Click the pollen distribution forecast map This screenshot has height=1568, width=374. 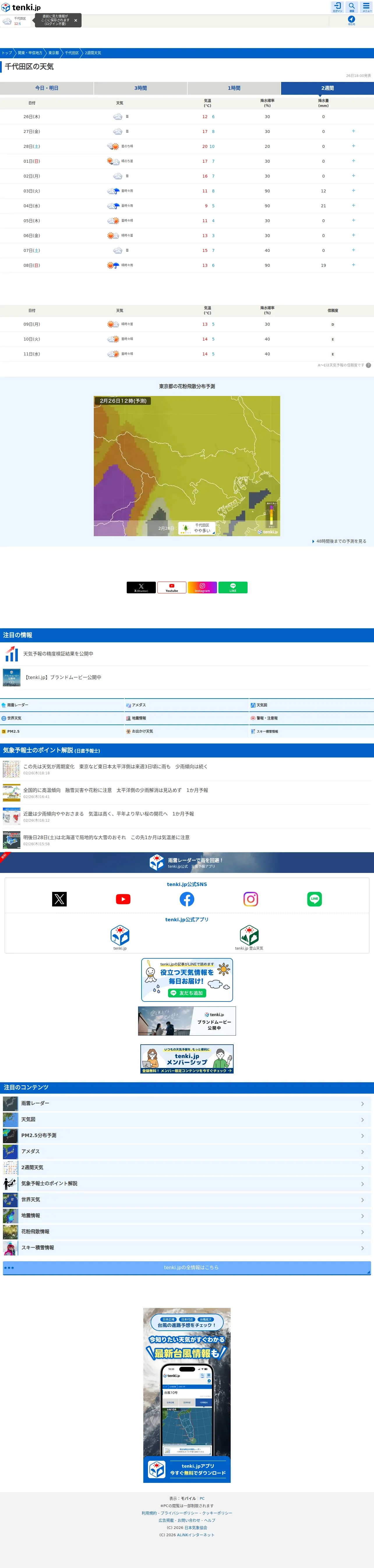187,466
